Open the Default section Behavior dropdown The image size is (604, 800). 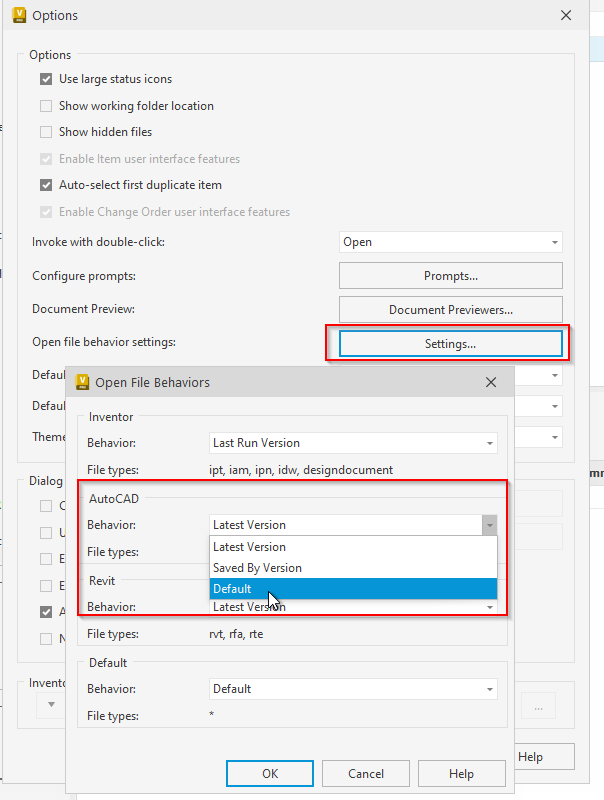click(x=489, y=688)
